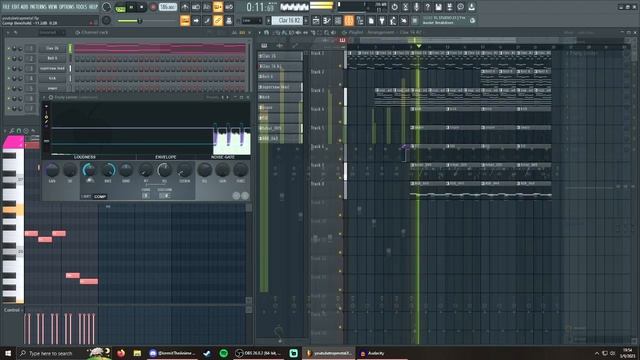640x360 pixels.
Task: Click the master pitch knob
Action: [106, 20]
